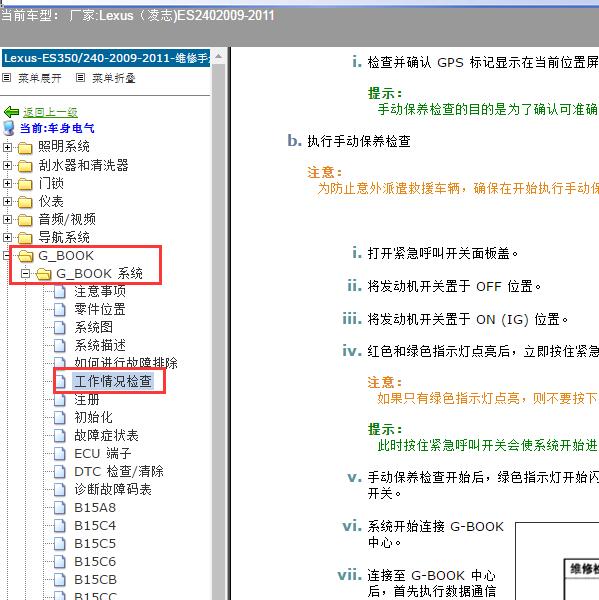Select the 门锁 tree label

pos(51,183)
